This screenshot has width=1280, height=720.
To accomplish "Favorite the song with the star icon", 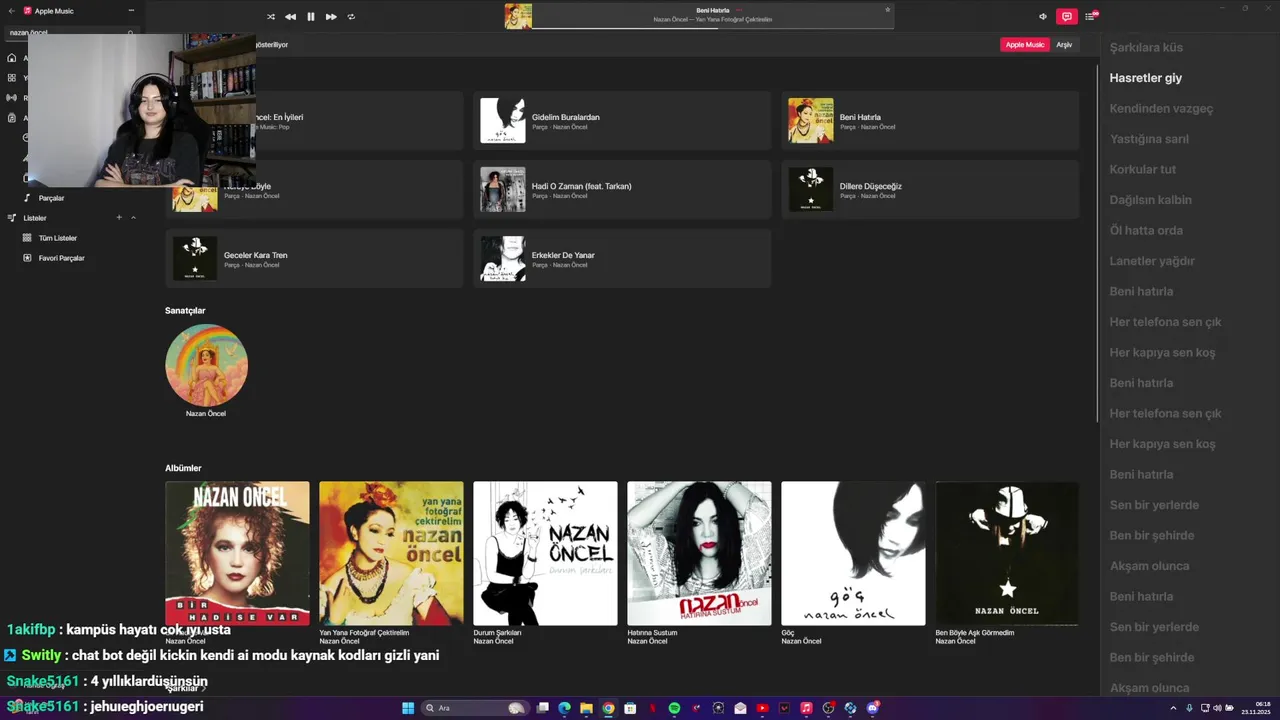I will click(x=887, y=10).
